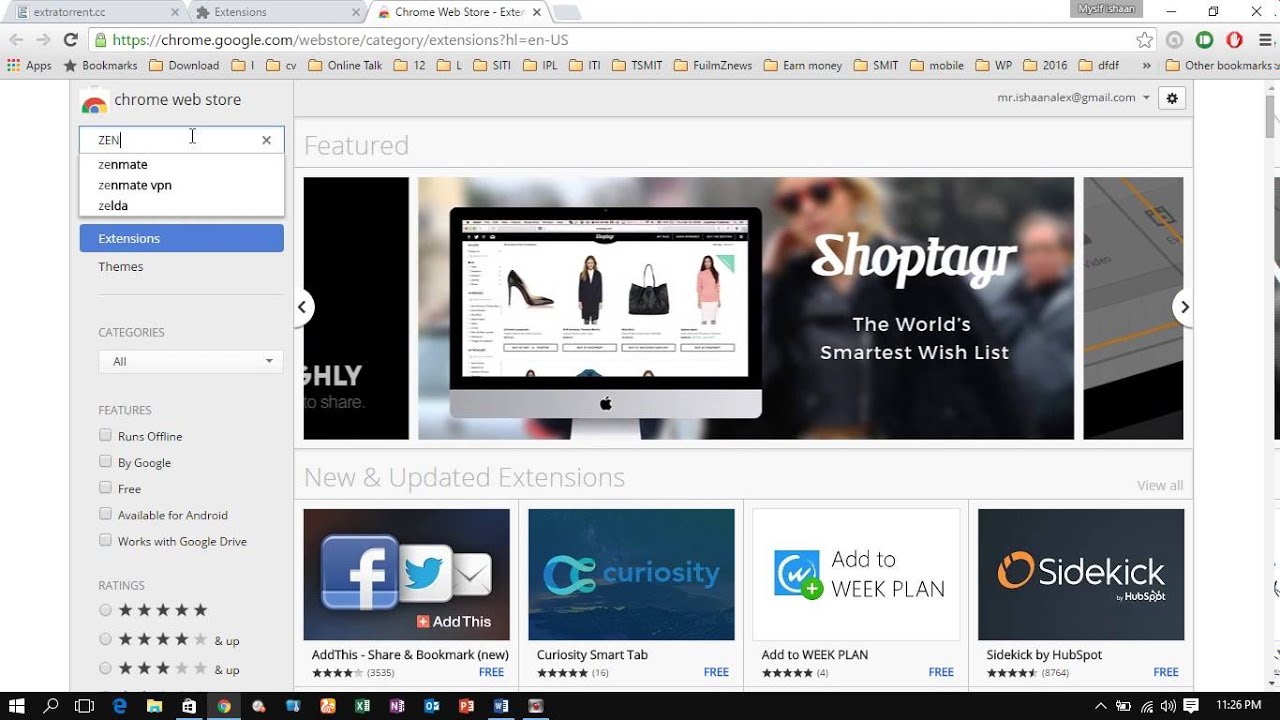
Task: Click the address bar URL
Action: coord(340,40)
